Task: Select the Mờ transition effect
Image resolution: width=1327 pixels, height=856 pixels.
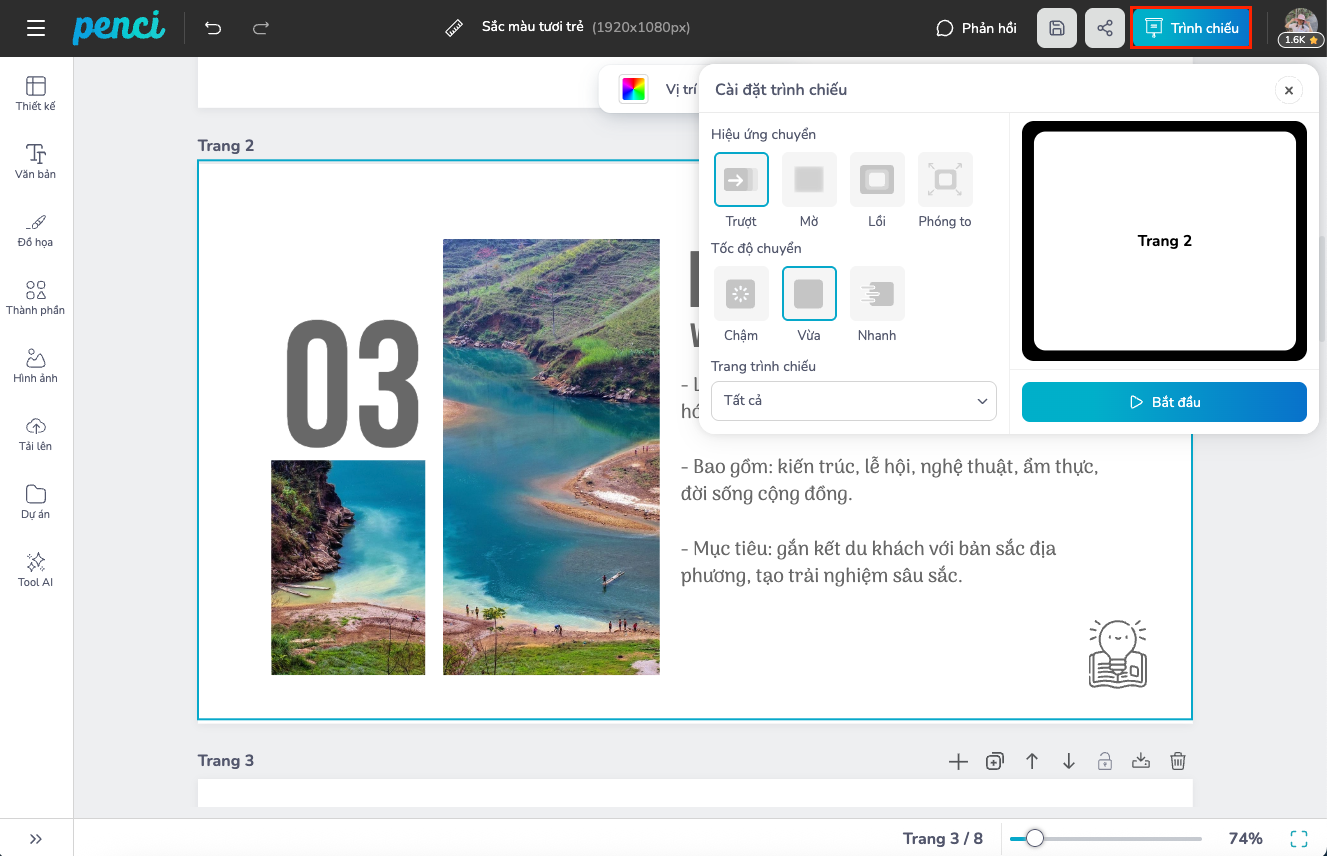Action: [x=809, y=180]
